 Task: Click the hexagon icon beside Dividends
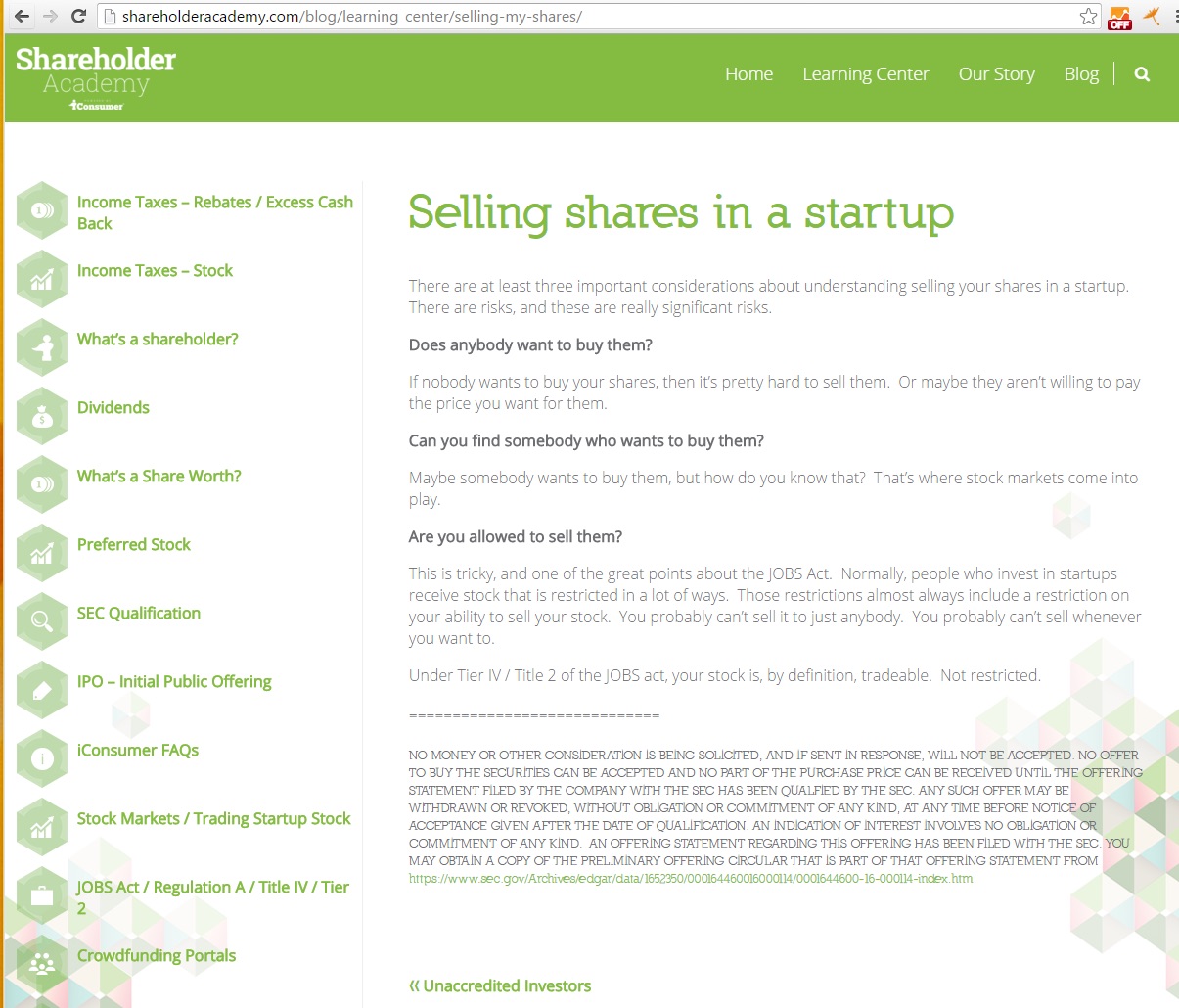click(x=42, y=416)
